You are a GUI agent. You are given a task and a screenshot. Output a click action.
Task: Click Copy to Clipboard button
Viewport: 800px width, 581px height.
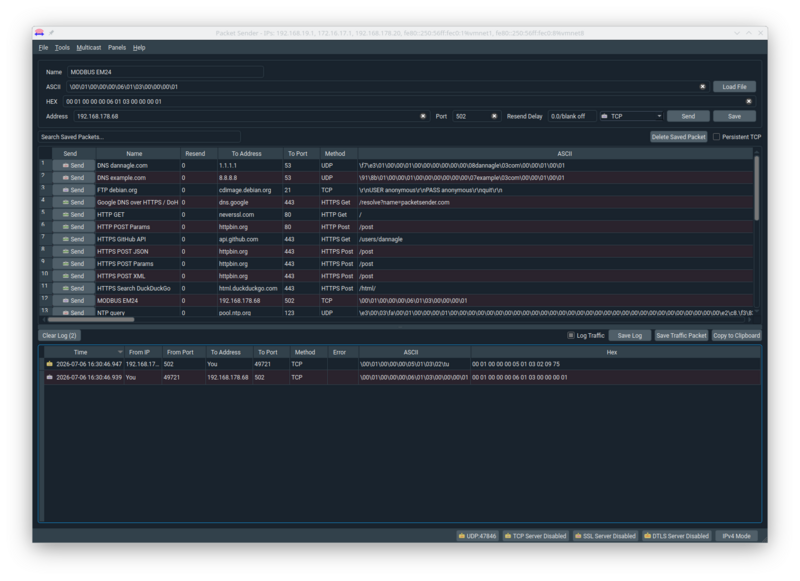coord(736,336)
